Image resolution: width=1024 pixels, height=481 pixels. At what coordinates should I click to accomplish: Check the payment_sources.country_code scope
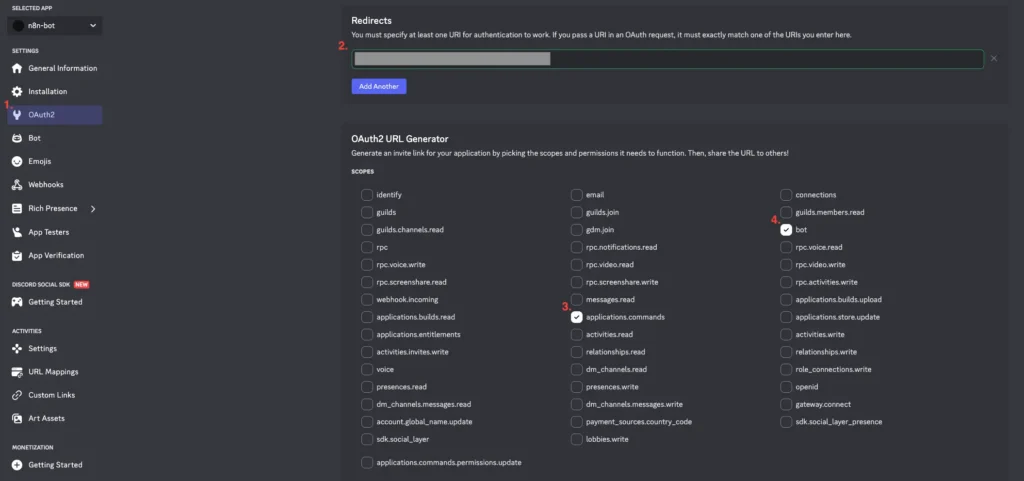coord(577,422)
